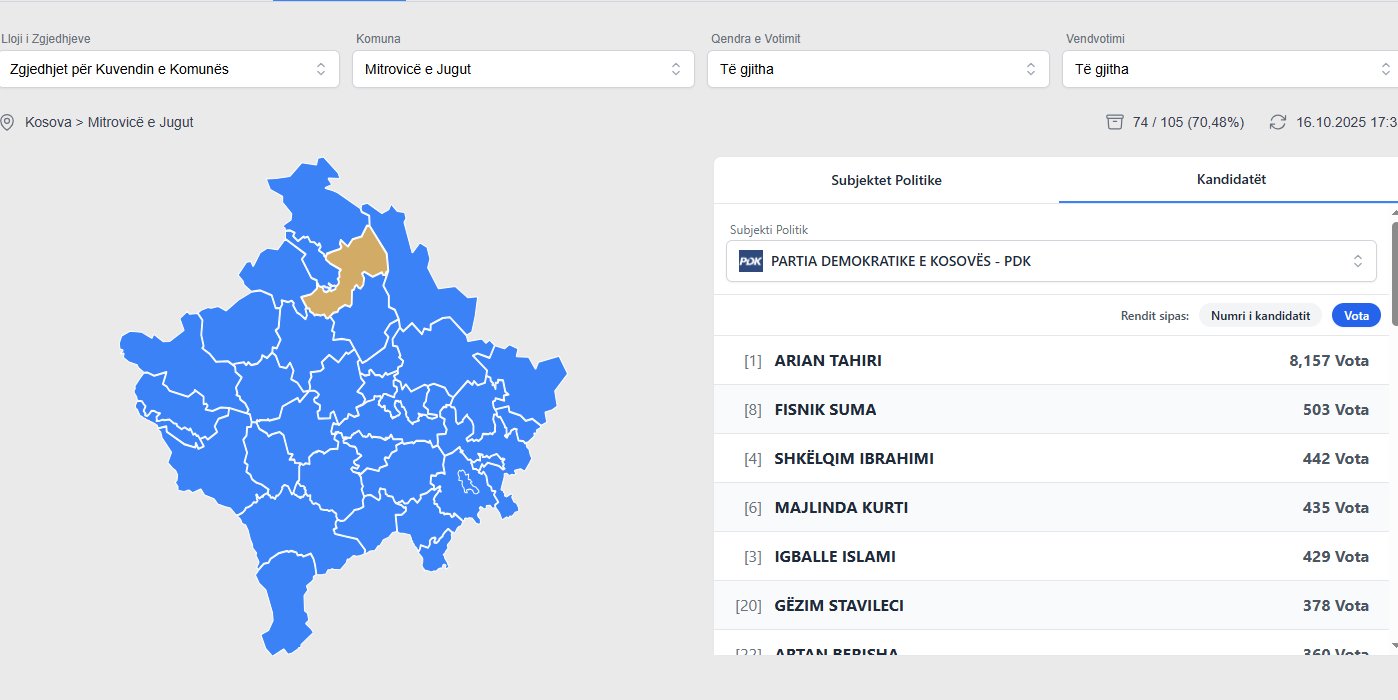Select candidate ARIAN TAHIRI row
The height and width of the screenshot is (700, 1398).
tap(1050, 360)
